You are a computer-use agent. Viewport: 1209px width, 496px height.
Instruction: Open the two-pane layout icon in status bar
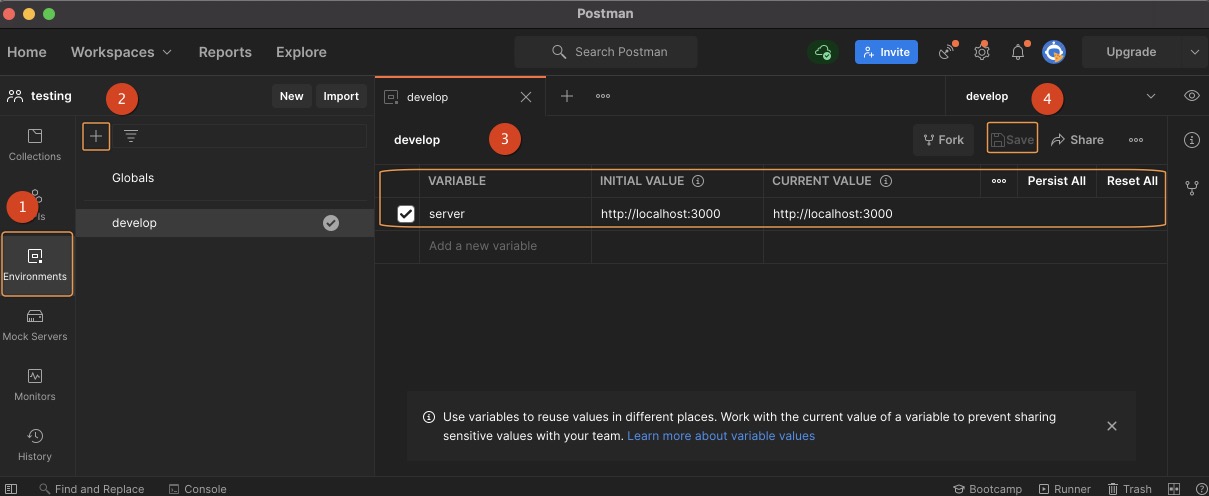point(1175,489)
